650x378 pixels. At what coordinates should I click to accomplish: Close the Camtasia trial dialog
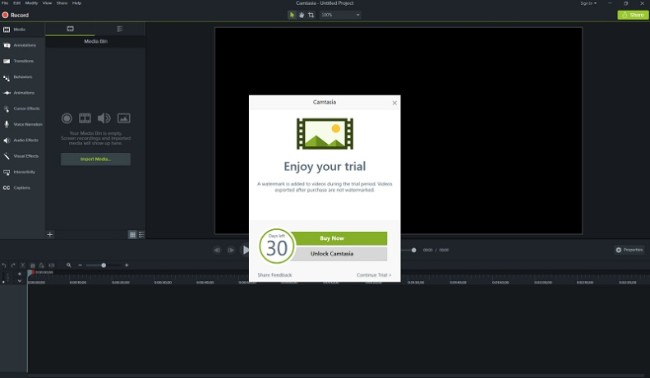click(395, 103)
